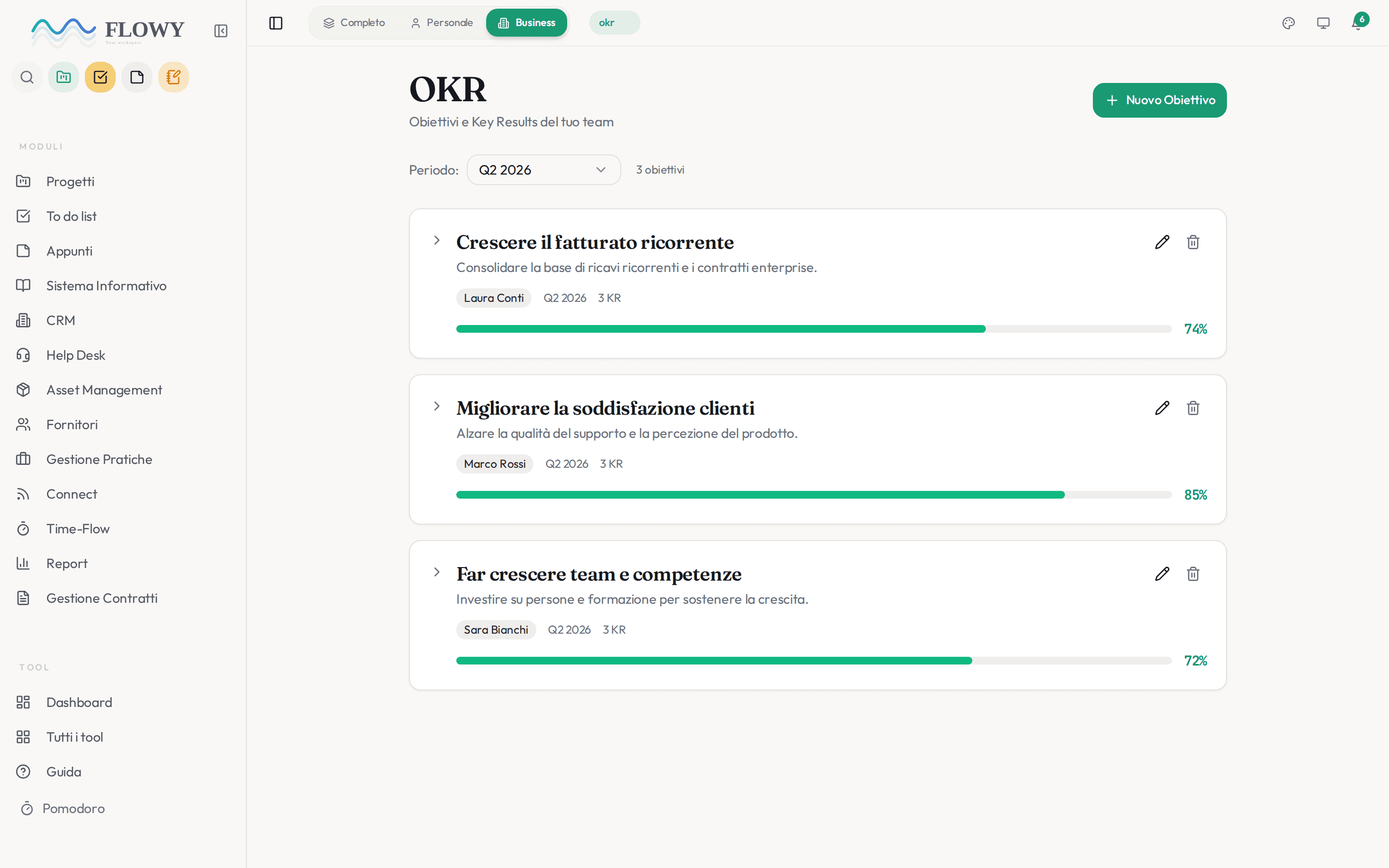Click the monitor display icon
This screenshot has width=1389, height=868.
tap(1323, 23)
